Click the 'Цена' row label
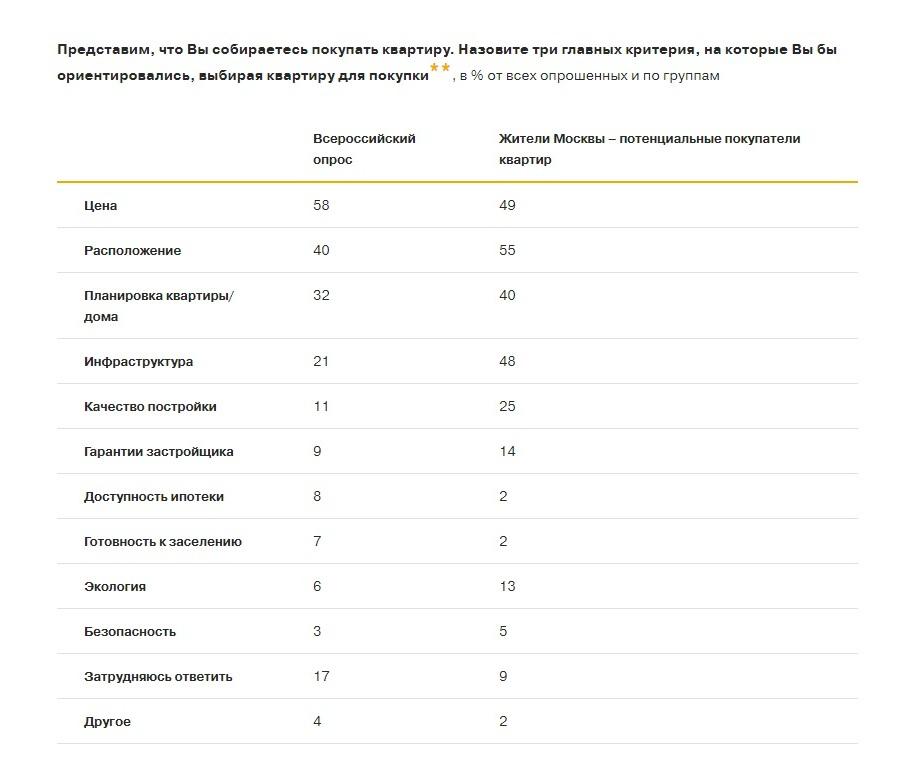 [101, 206]
